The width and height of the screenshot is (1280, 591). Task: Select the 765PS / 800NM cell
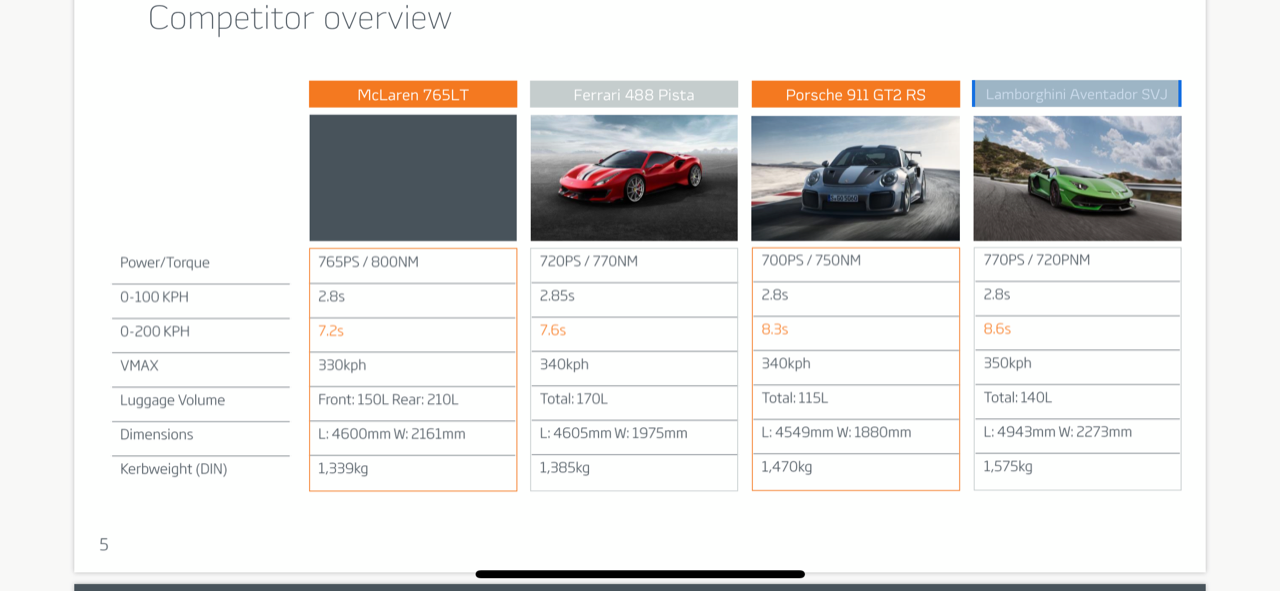click(368, 262)
